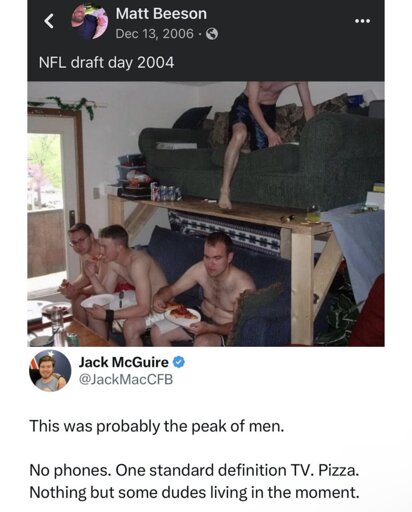412x512 pixels.
Task: Click the Jack McGuire display name
Action: click(123, 362)
